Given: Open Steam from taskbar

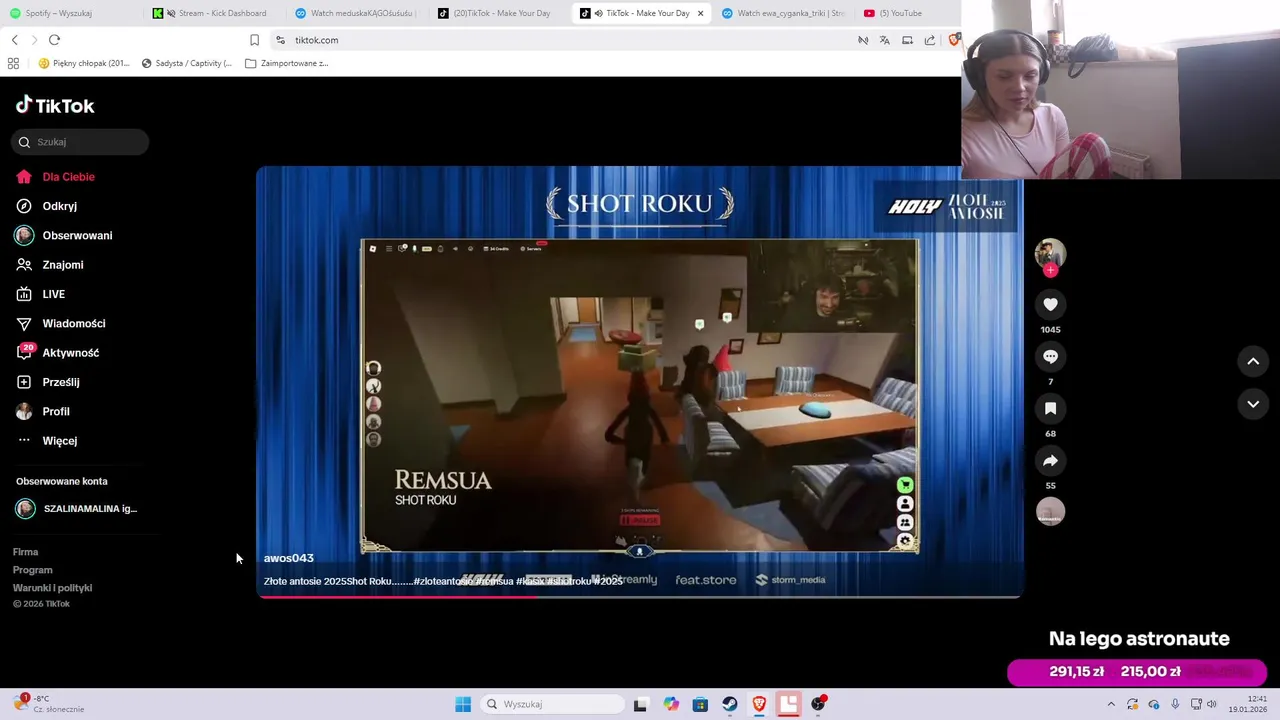Looking at the screenshot, I should pyautogui.click(x=730, y=704).
